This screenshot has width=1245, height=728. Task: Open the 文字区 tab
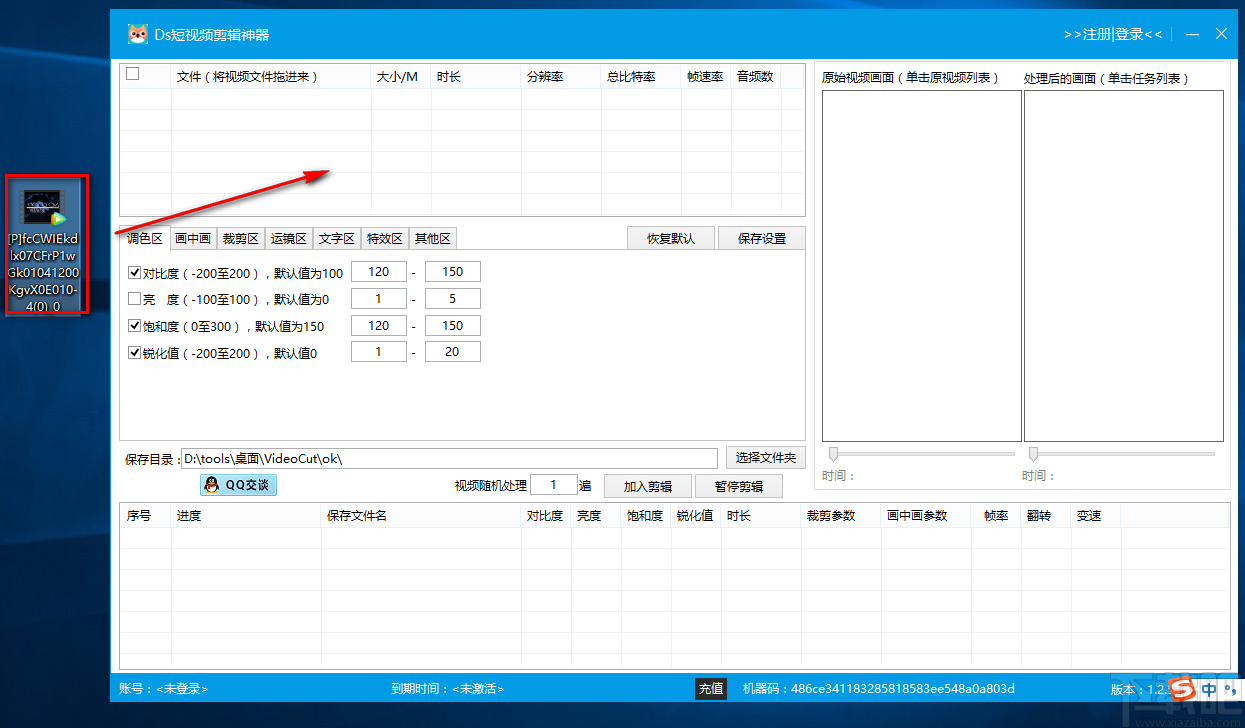[x=337, y=238]
